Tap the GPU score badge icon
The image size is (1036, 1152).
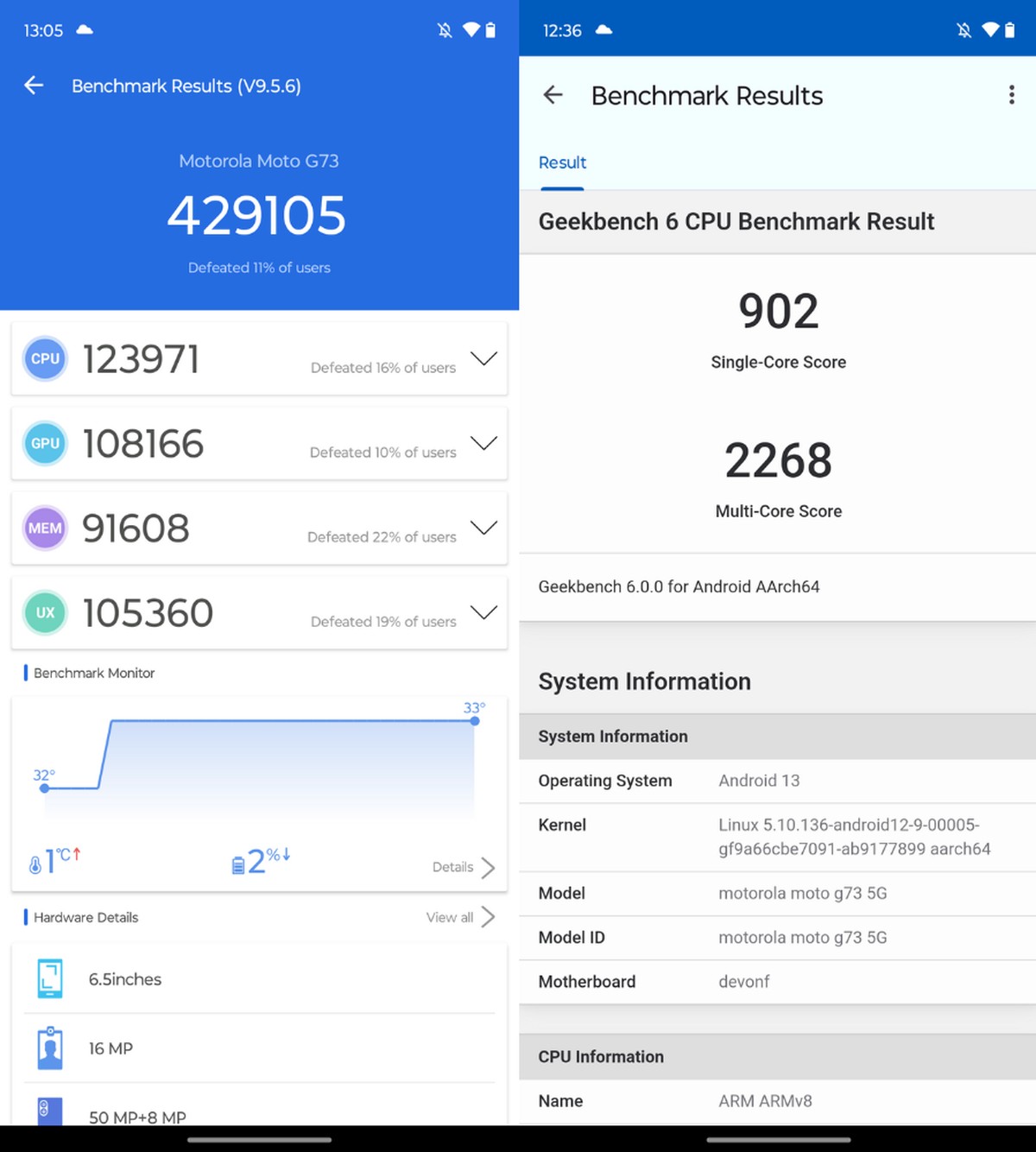(45, 443)
